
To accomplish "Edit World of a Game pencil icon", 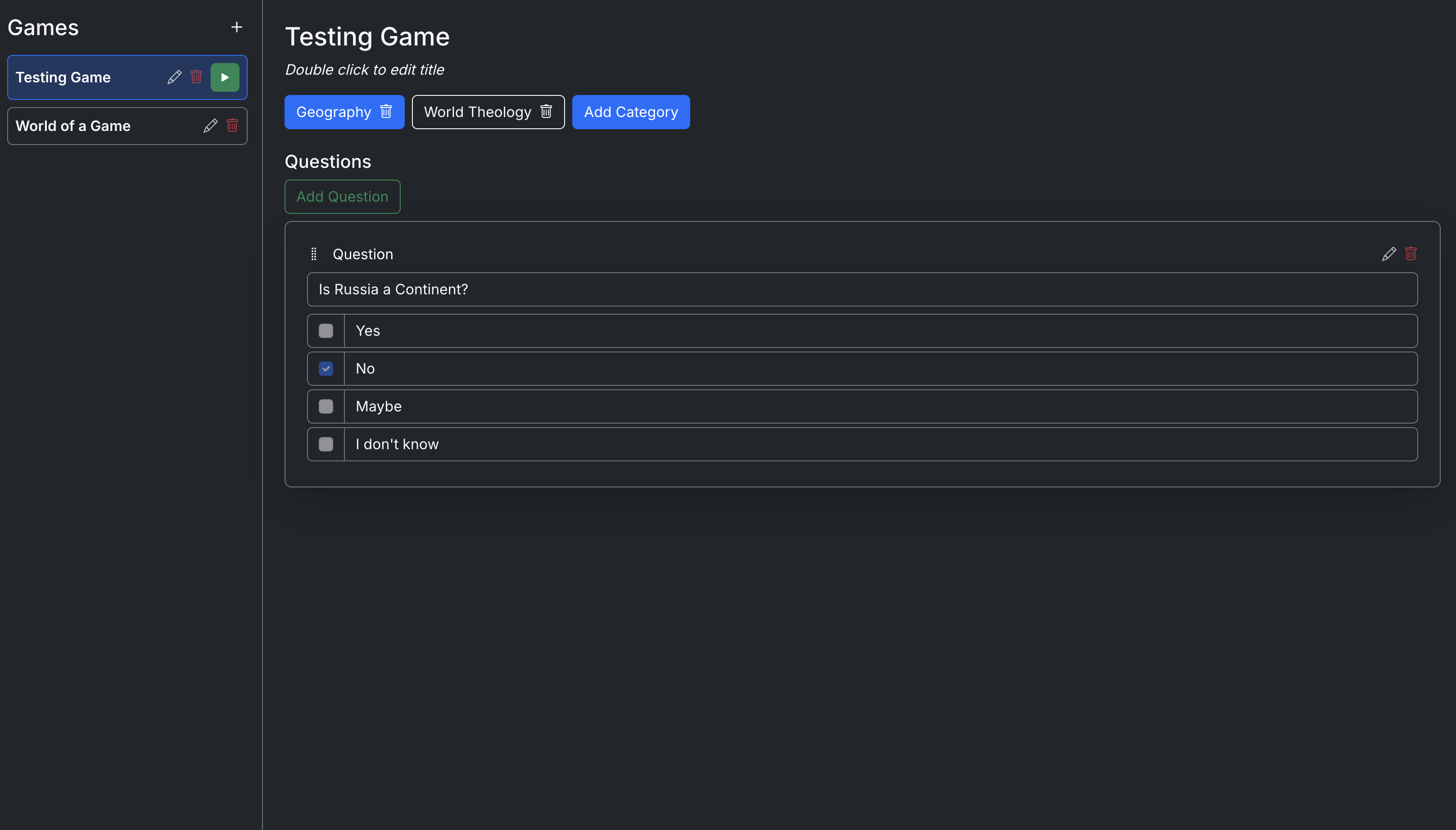I will coord(210,126).
